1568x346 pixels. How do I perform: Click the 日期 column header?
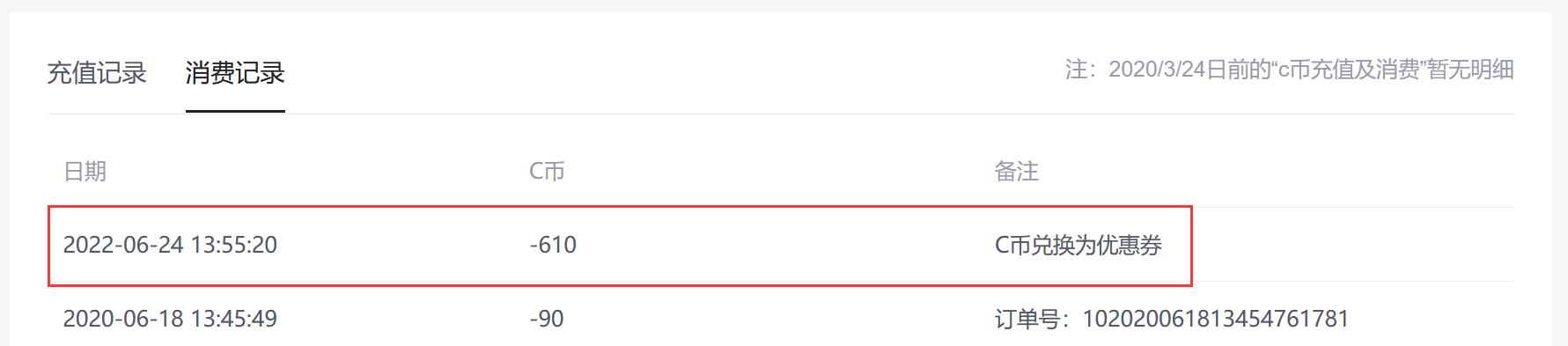pos(85,172)
